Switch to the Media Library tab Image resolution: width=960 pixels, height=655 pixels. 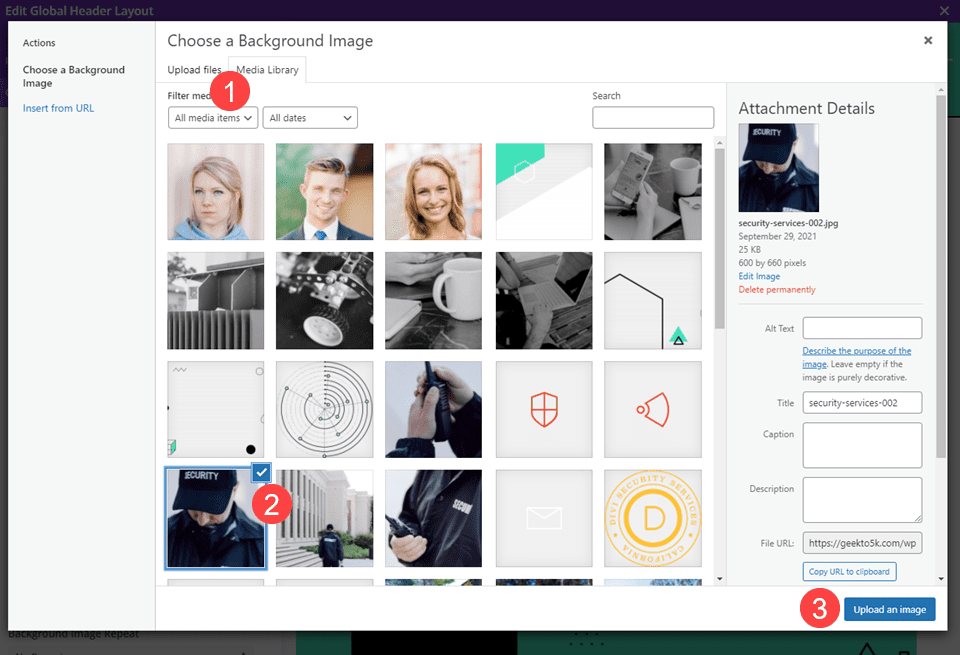tap(267, 70)
